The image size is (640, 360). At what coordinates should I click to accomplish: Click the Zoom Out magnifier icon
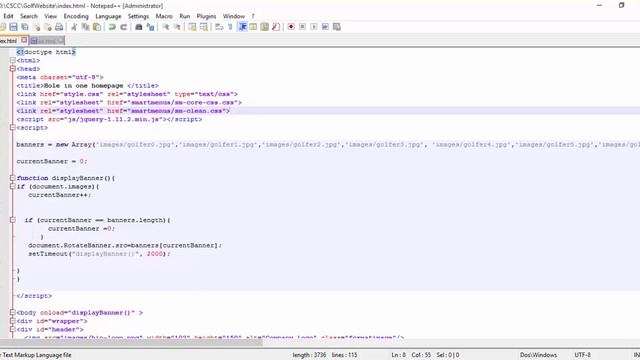[x=177, y=27]
